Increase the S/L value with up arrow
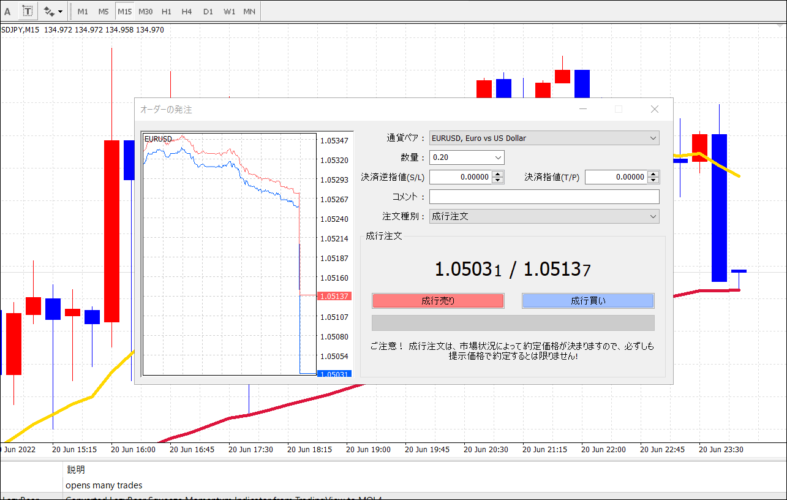This screenshot has height=500, width=787. pyautogui.click(x=498, y=174)
